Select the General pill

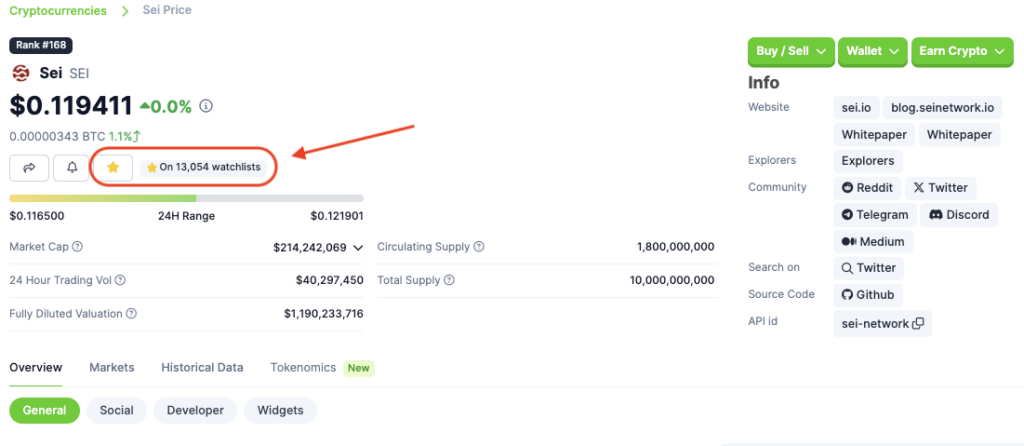coord(44,411)
